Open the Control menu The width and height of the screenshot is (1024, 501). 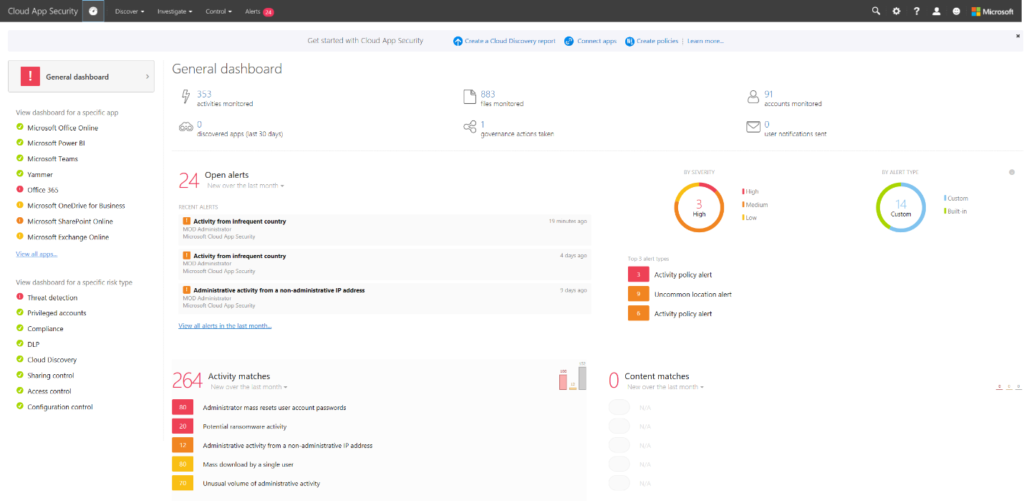point(222,11)
